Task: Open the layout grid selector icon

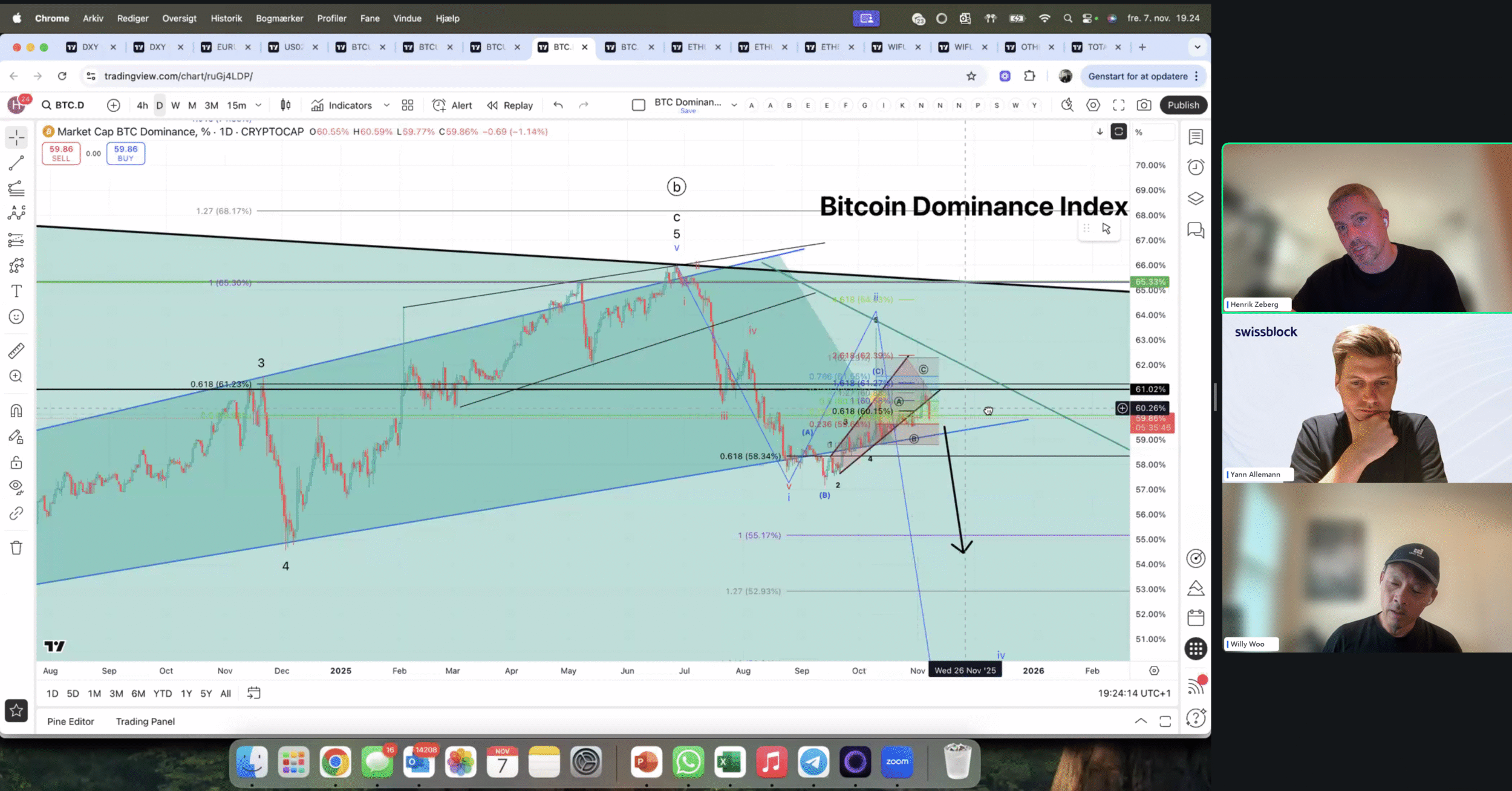Action: coord(408,105)
